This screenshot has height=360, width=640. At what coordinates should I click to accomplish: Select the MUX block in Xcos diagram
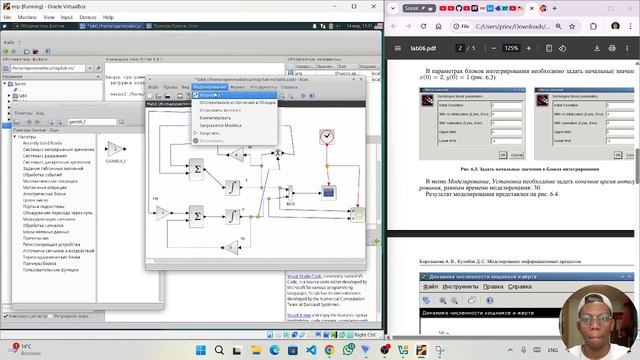tap(290, 193)
